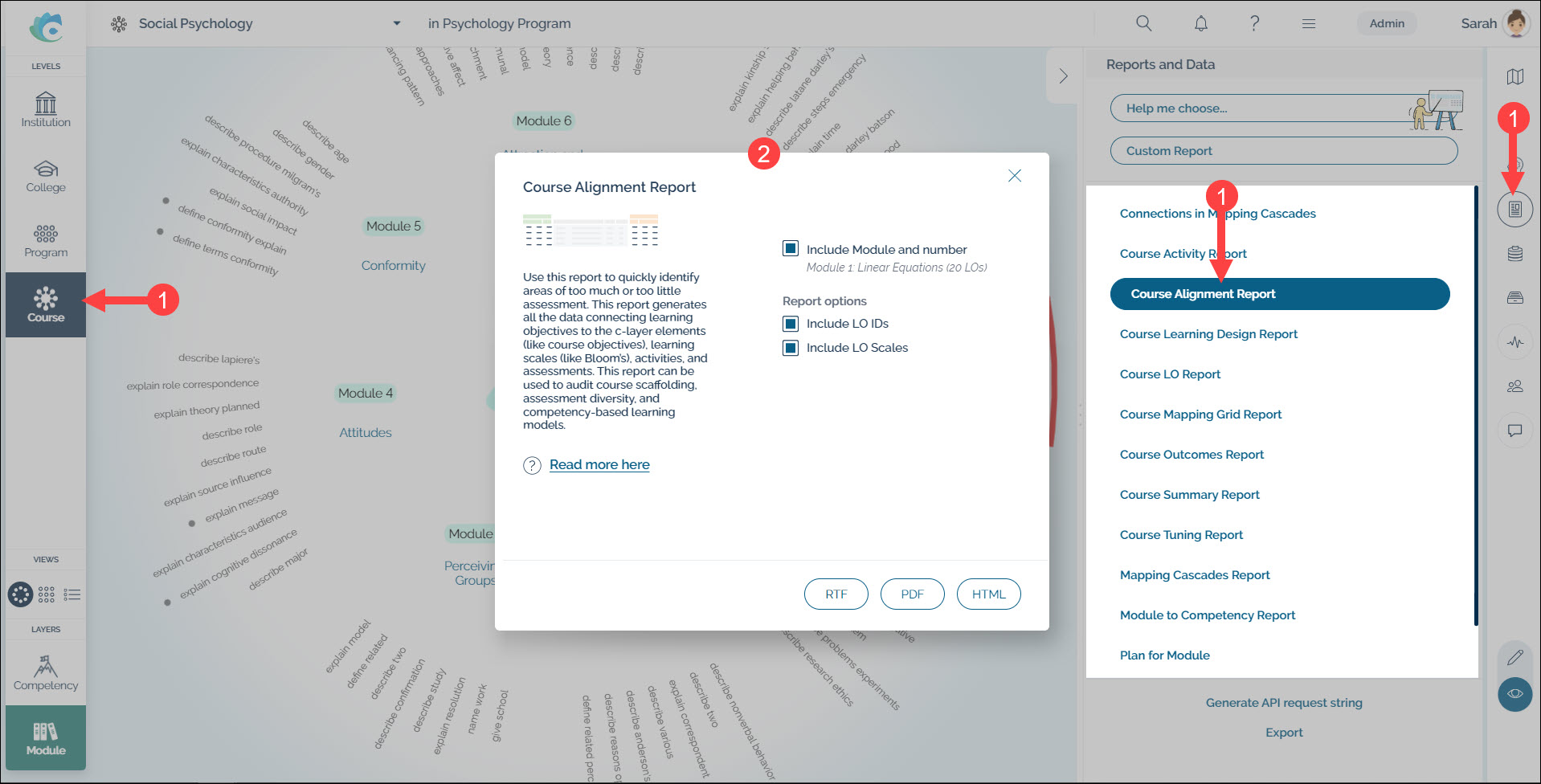Image resolution: width=1541 pixels, height=784 pixels.
Task: Follow the Read more here link
Action: 599,465
